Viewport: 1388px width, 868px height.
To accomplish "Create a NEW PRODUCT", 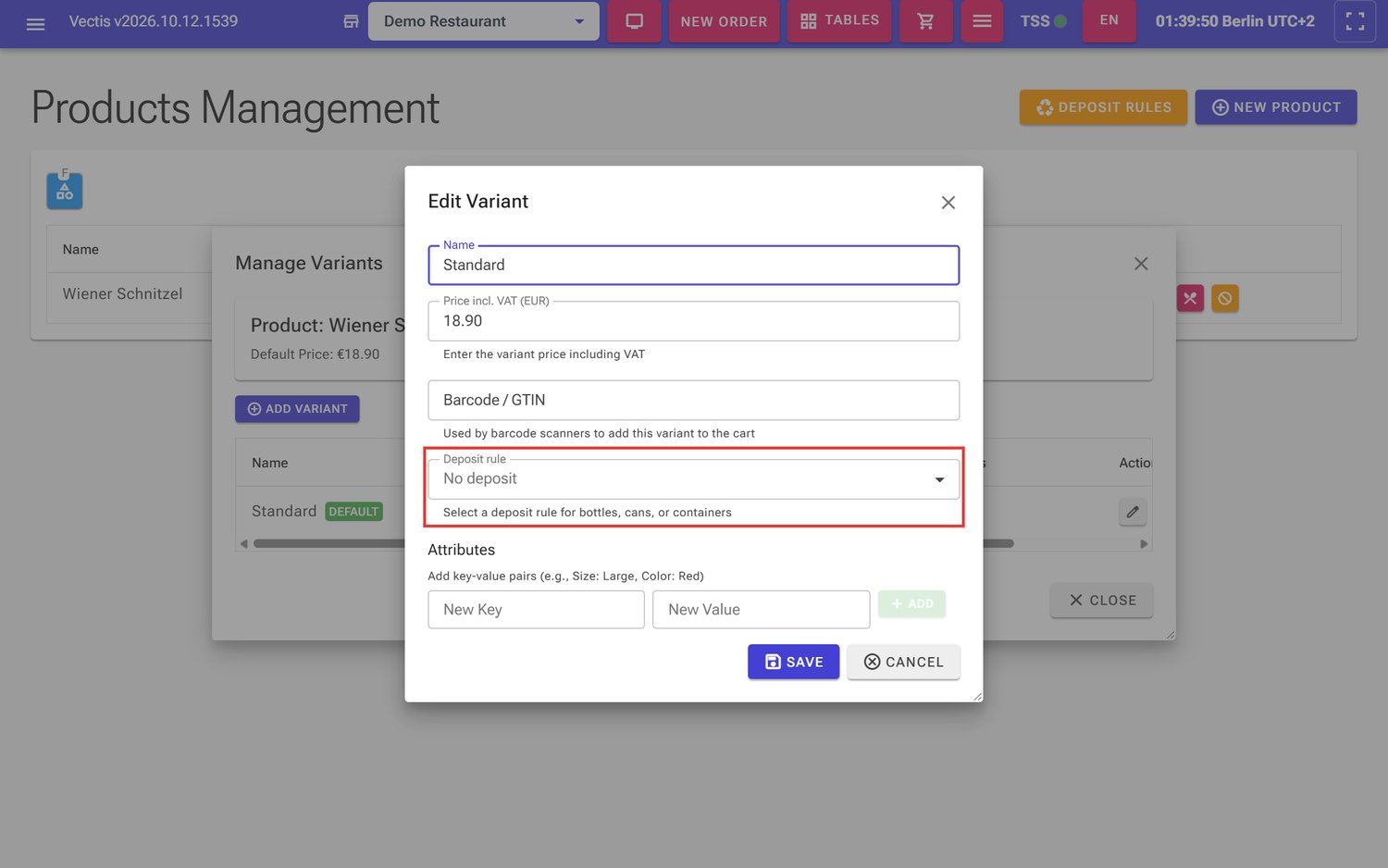I will (x=1276, y=107).
